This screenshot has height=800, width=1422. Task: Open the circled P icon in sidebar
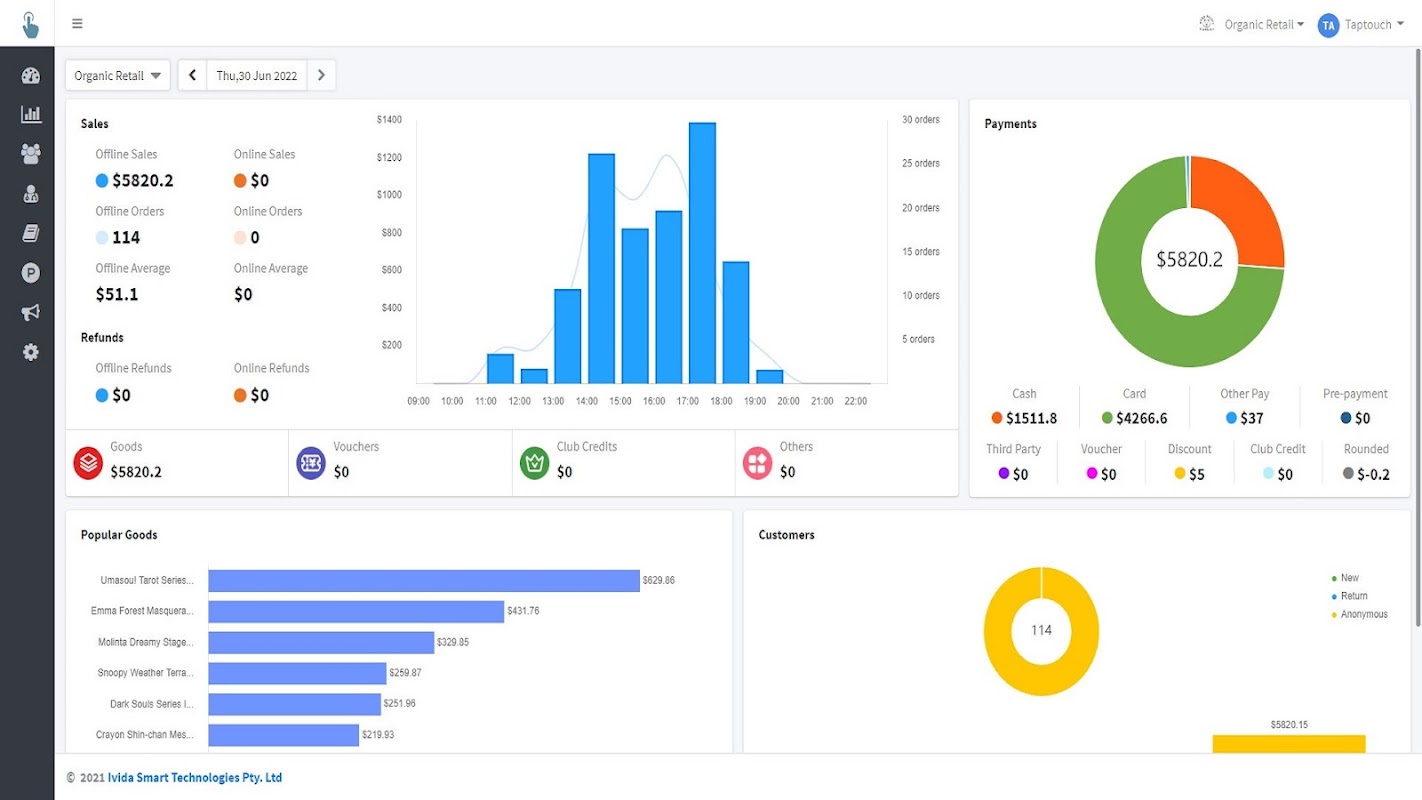point(30,273)
